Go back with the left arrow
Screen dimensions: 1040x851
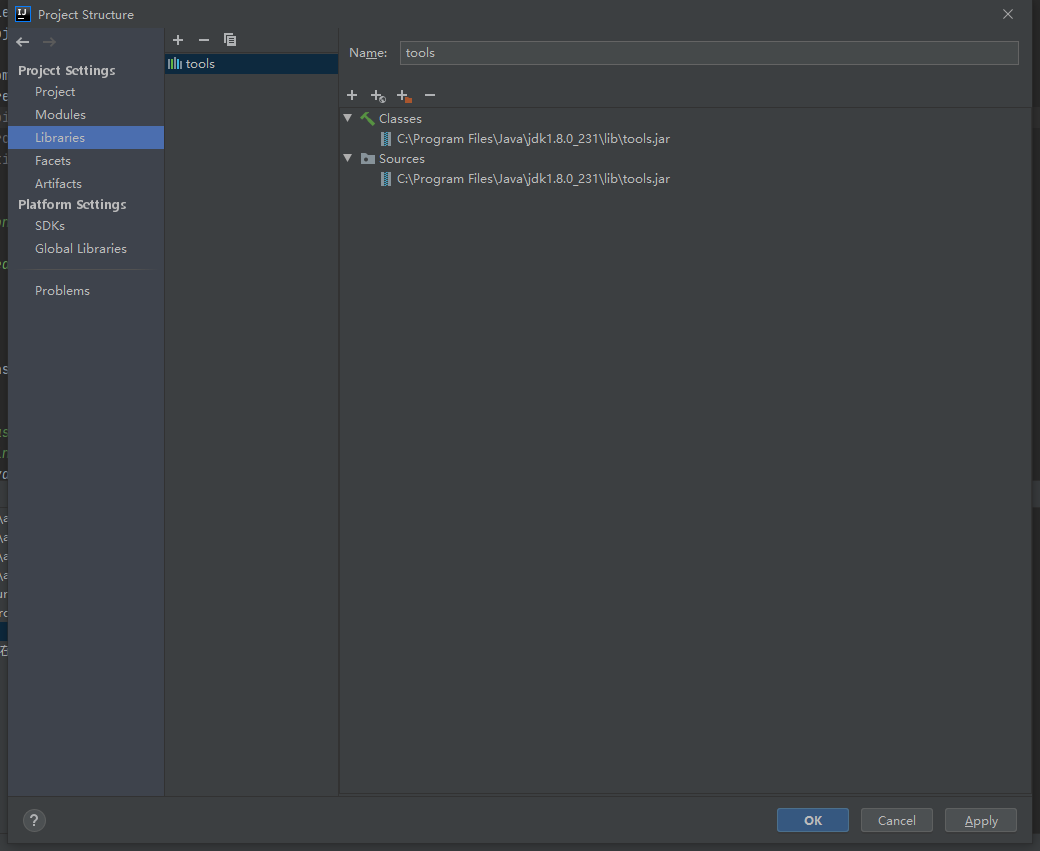[x=23, y=42]
